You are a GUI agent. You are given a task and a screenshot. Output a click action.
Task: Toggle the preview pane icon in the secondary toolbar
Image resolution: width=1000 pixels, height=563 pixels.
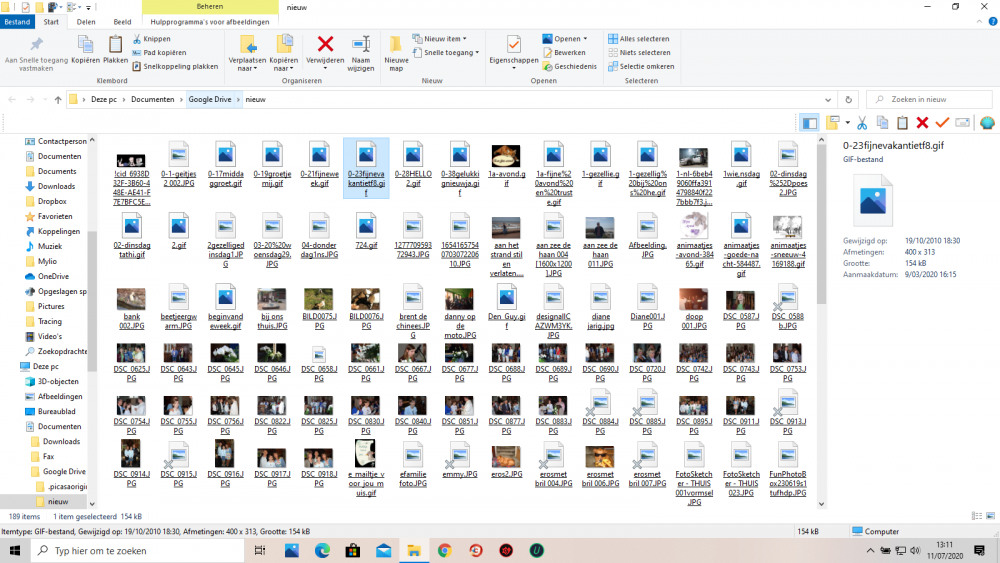coord(810,122)
